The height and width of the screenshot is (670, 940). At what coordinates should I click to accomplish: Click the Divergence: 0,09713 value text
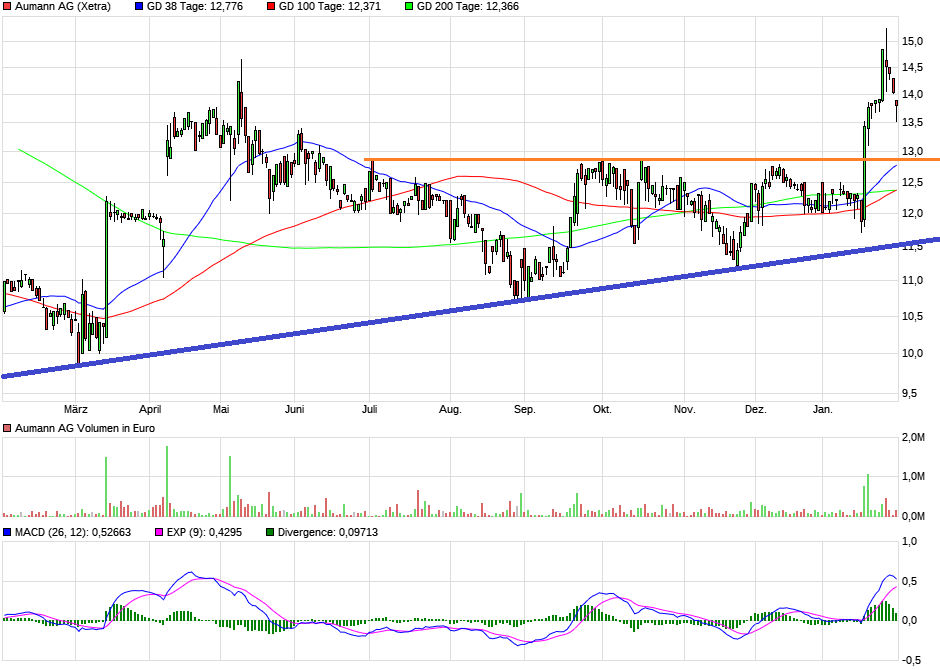pos(328,532)
